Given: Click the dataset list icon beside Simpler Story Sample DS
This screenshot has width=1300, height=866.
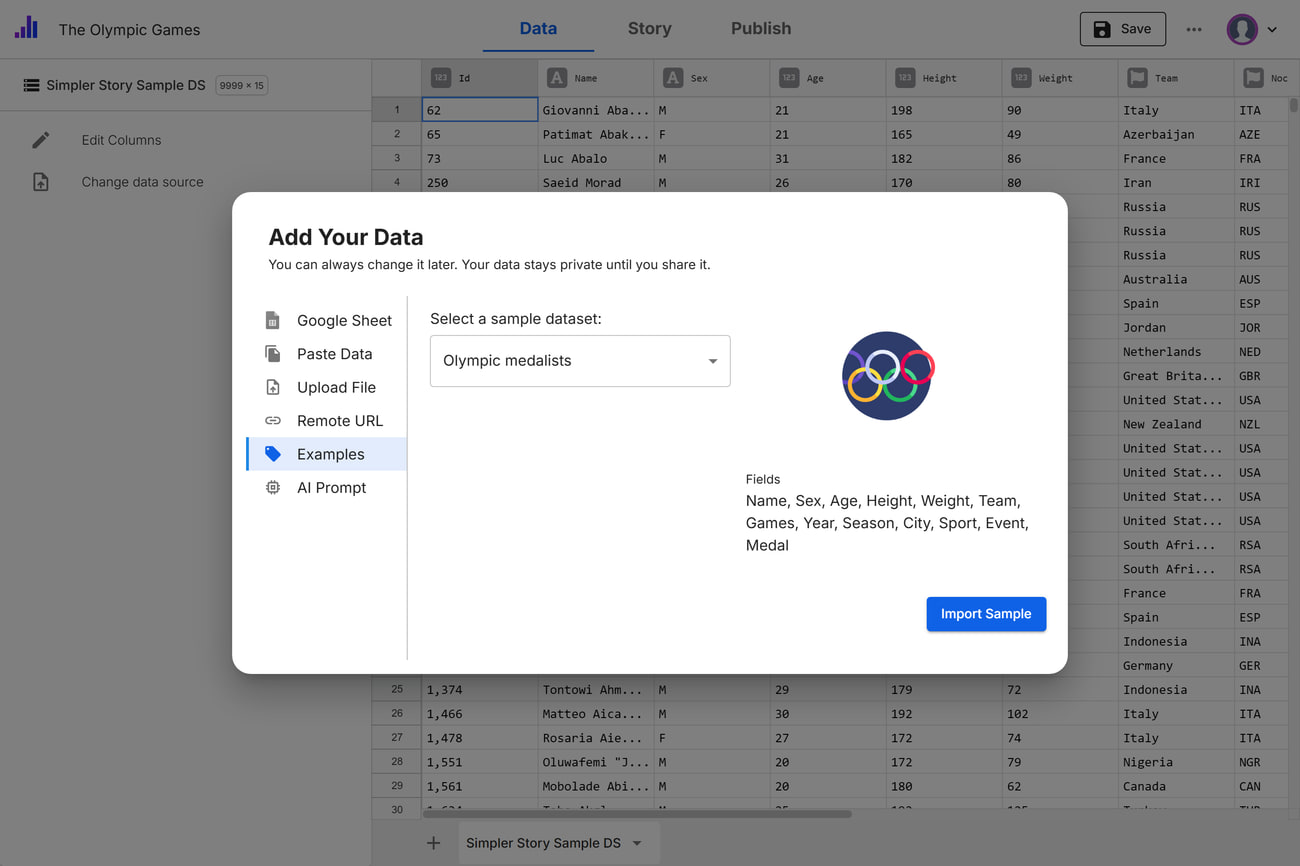Looking at the screenshot, I should click(32, 85).
